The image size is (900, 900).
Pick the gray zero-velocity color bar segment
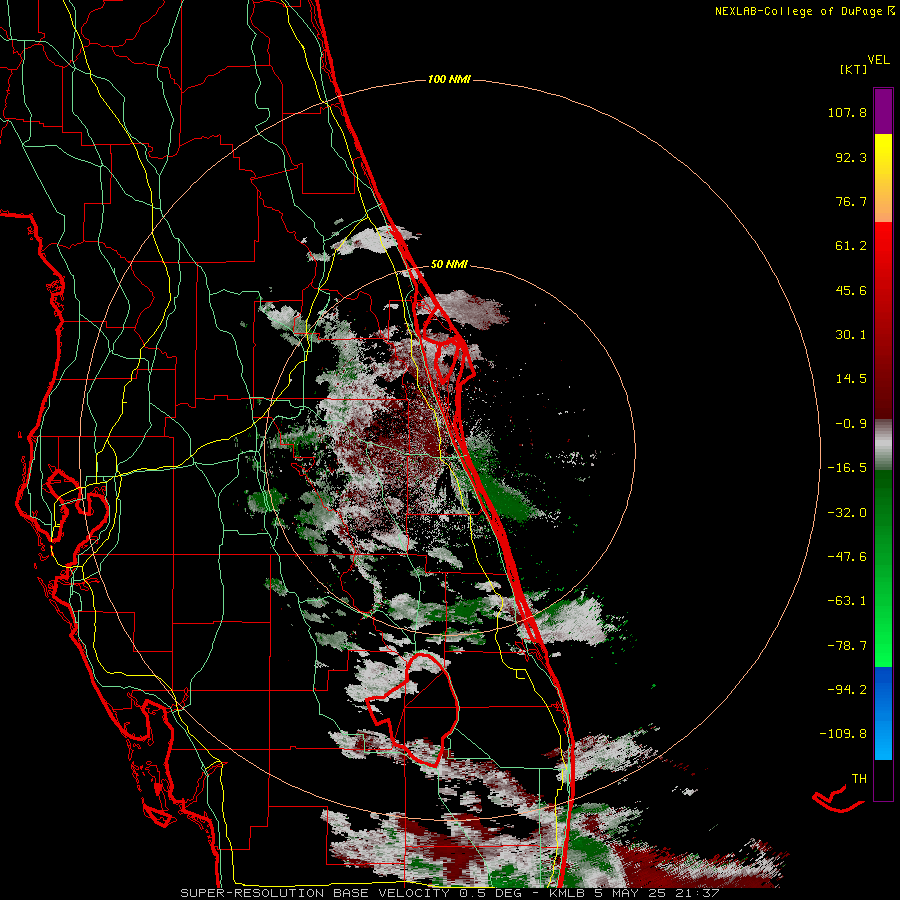pos(883,442)
